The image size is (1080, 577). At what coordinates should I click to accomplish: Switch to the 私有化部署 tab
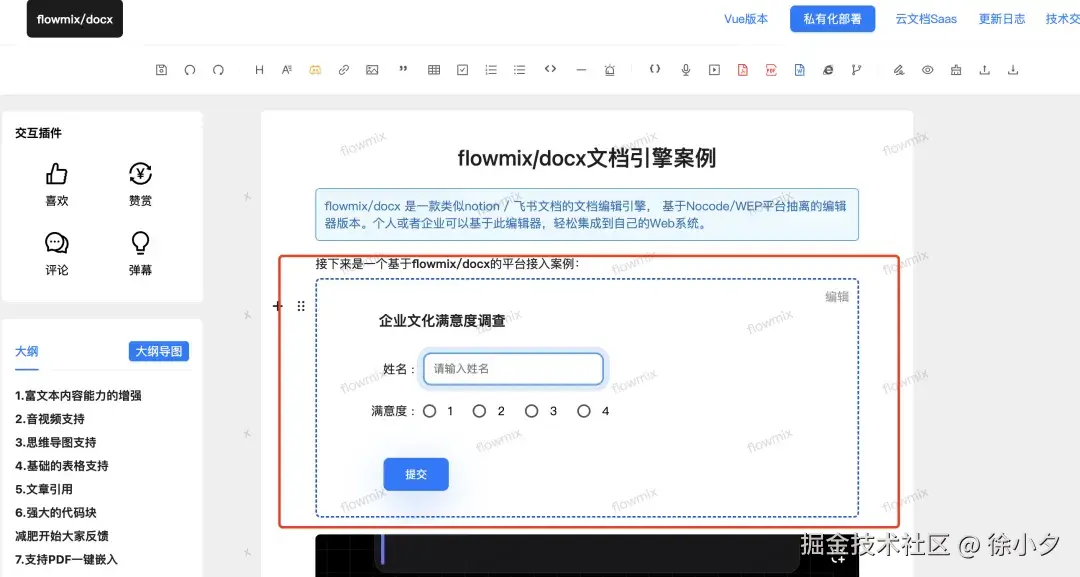pyautogui.click(x=832, y=18)
